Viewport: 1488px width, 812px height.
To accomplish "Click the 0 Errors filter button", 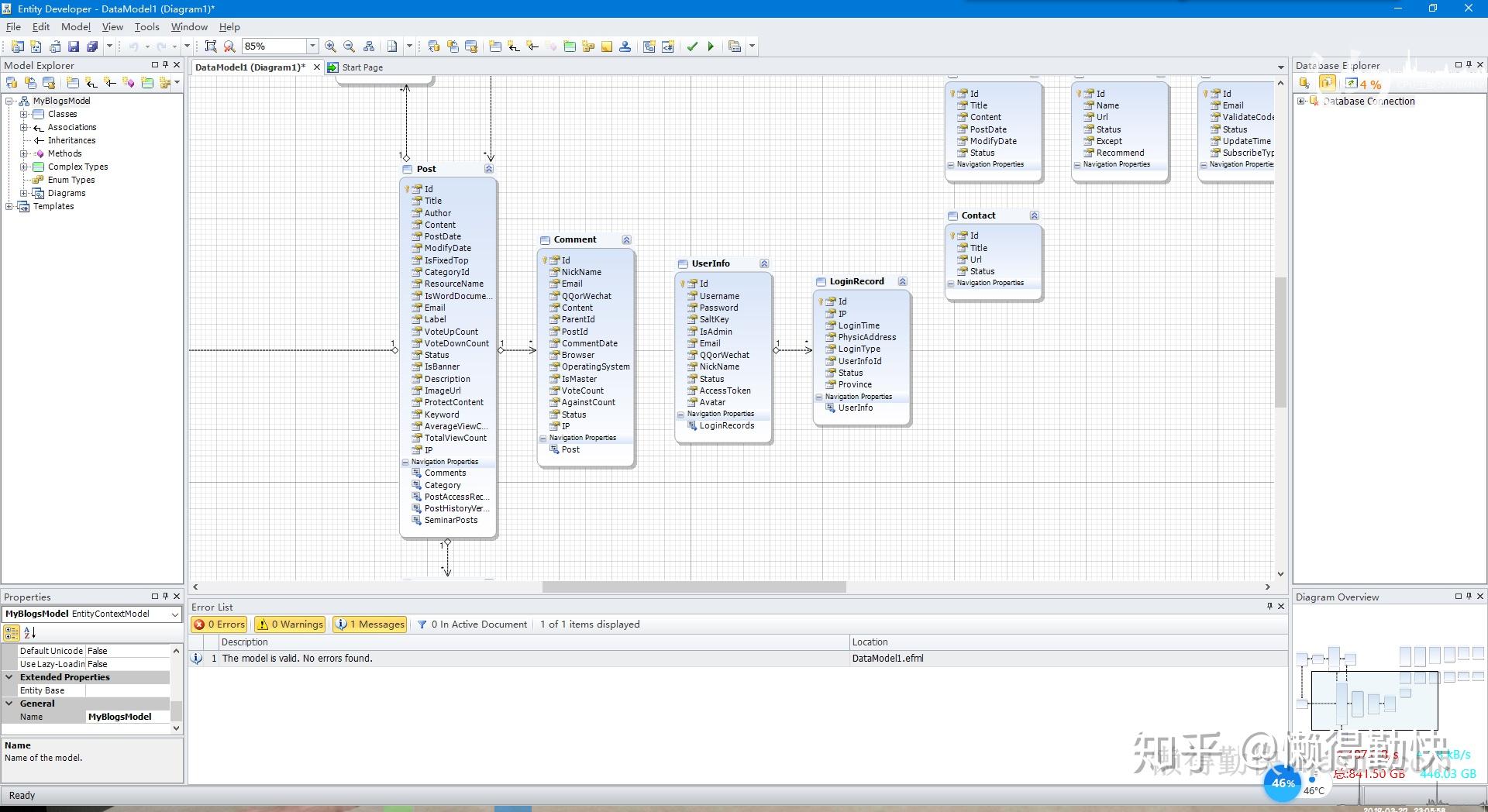I will click(219, 624).
